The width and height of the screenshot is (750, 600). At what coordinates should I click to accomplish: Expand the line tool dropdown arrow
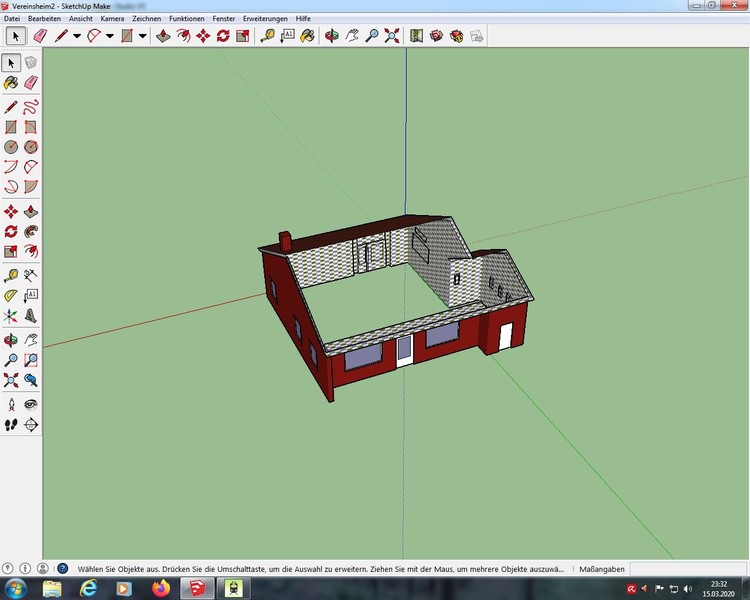click(76, 36)
